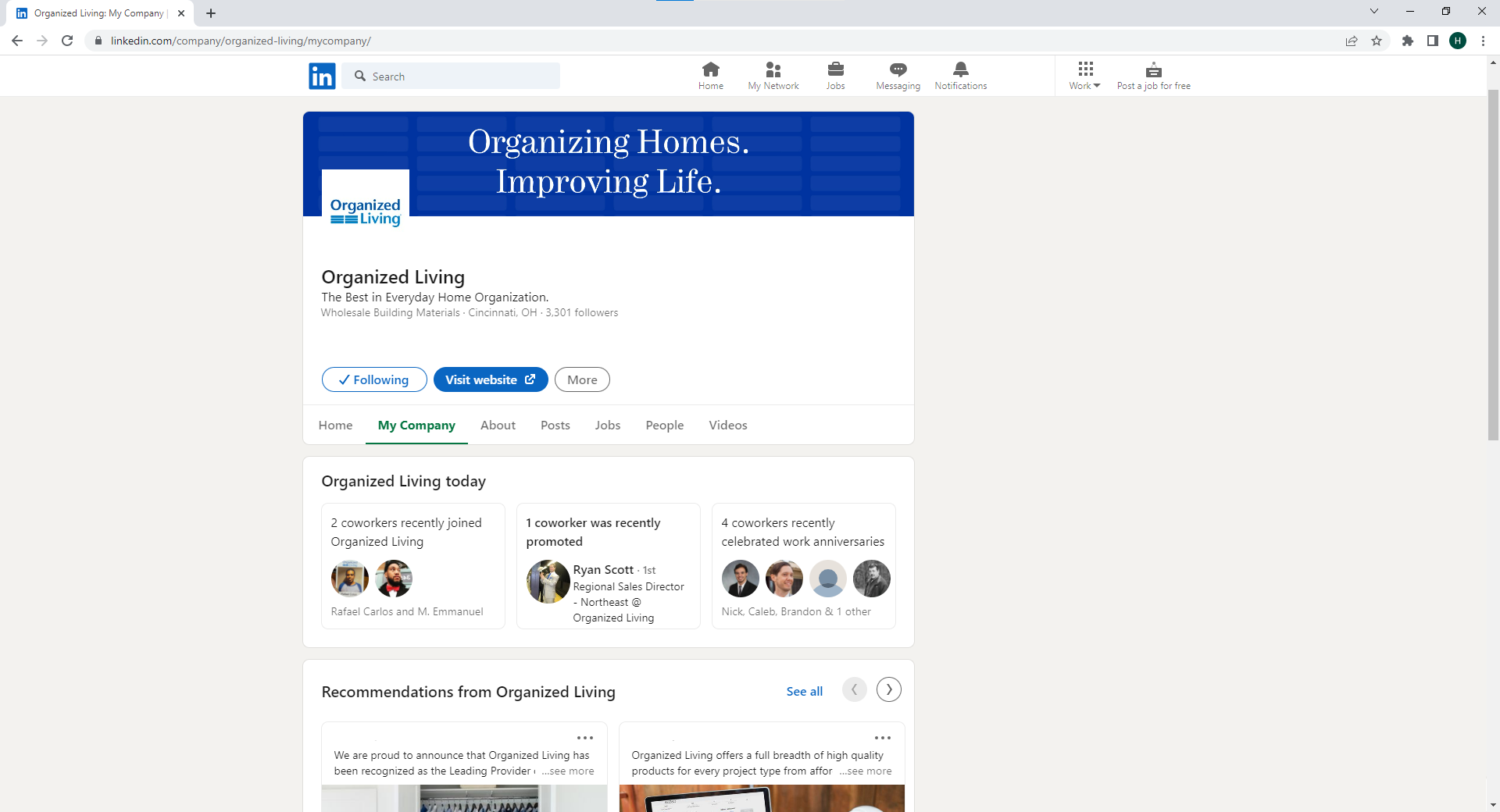Click Ryan Scott's profile picture

click(x=548, y=581)
